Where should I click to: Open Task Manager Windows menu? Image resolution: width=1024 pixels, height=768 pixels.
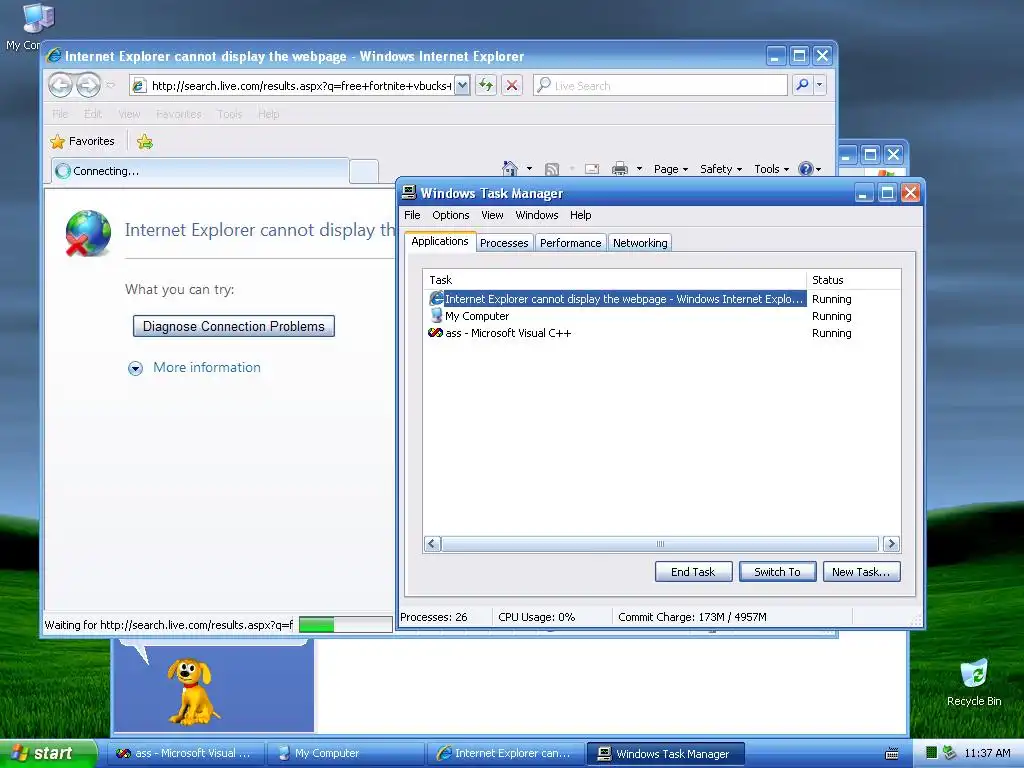coord(537,215)
